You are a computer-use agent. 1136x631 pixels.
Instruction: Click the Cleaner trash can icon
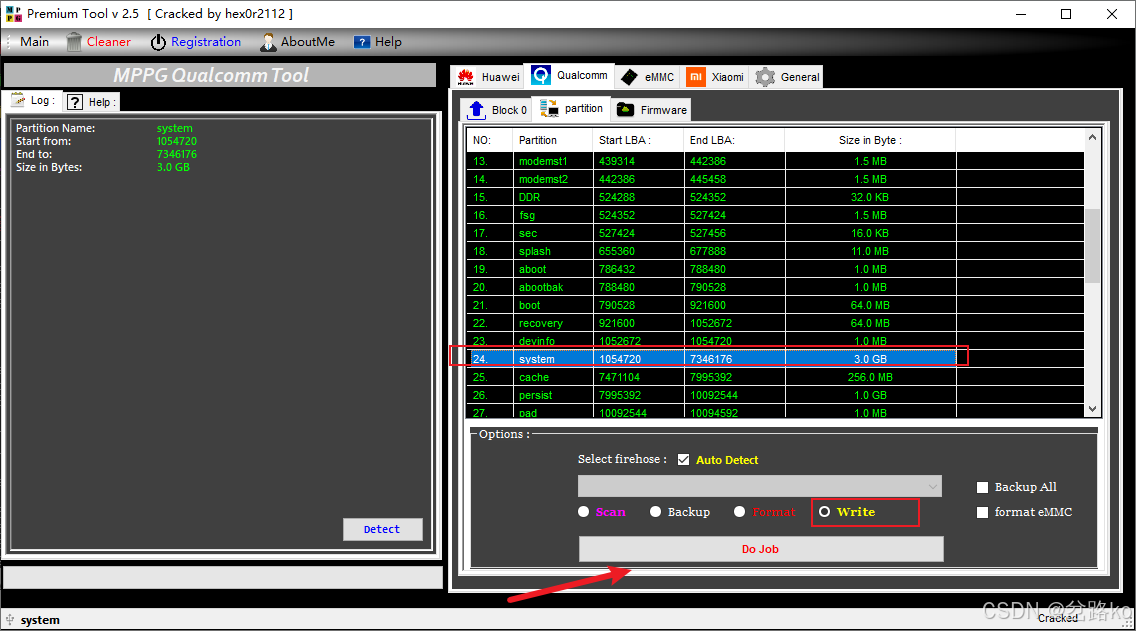[x=74, y=42]
